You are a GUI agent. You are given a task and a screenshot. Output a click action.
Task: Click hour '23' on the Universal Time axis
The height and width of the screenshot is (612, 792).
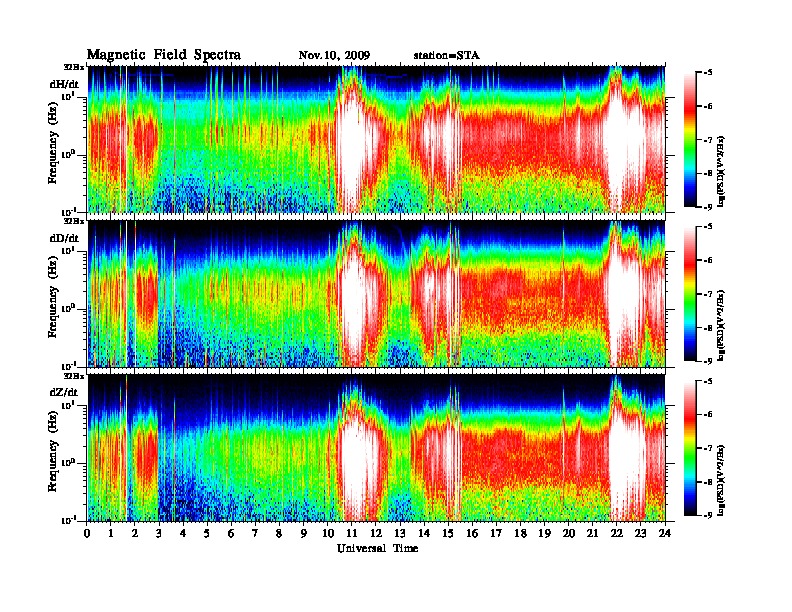(x=640, y=534)
